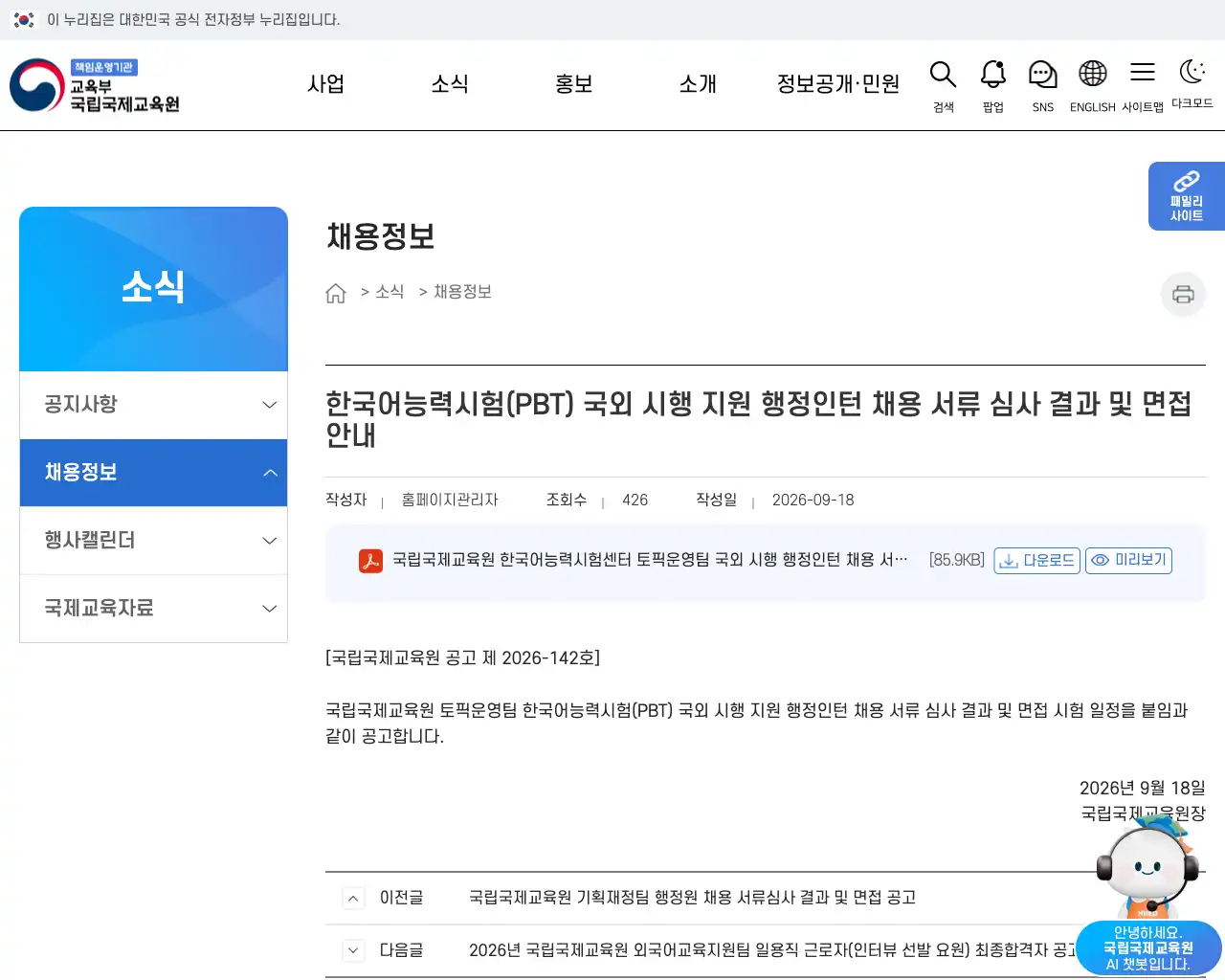Click the 소식 breadcrumb link

390,292
